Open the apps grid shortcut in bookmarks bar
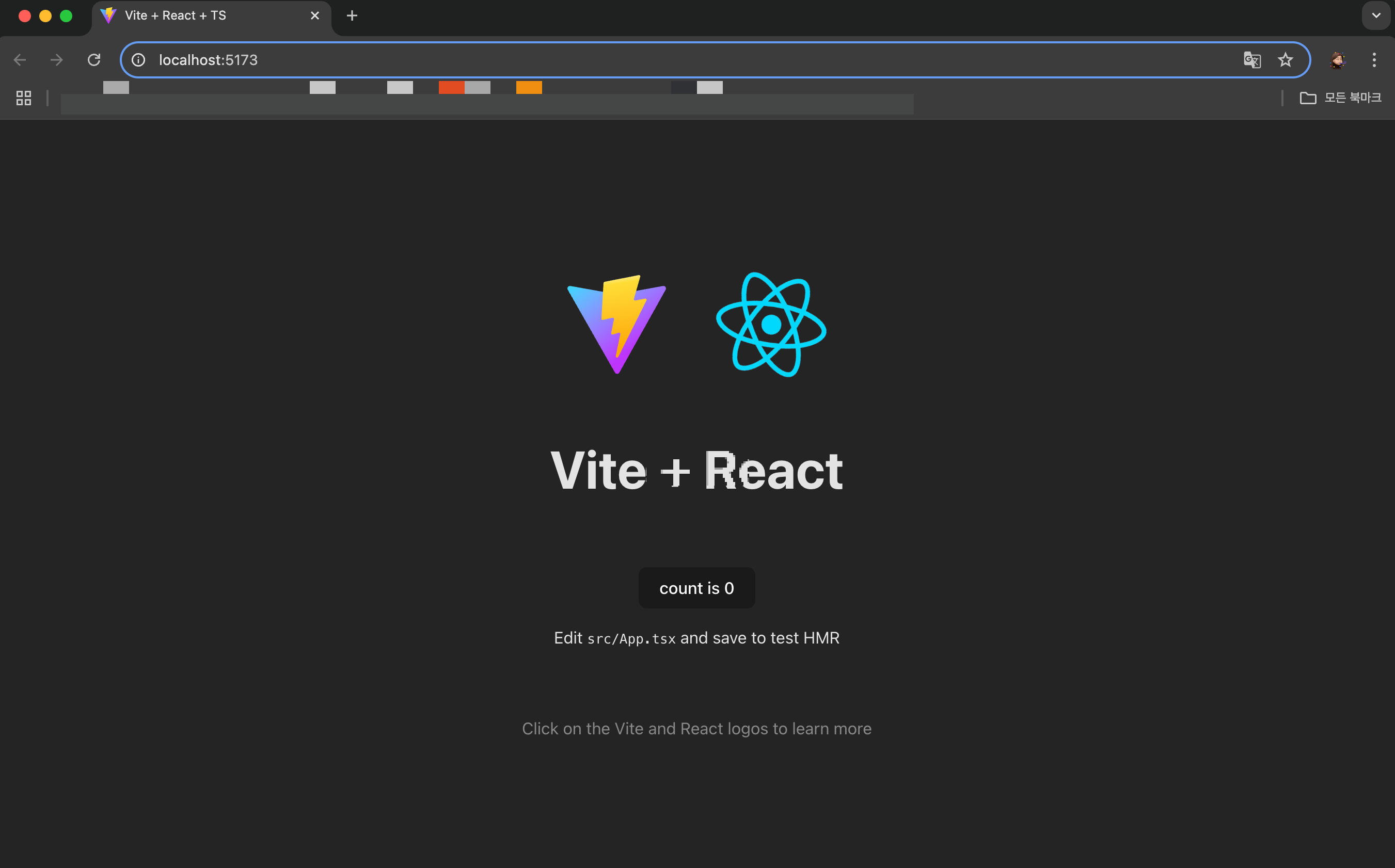This screenshot has height=868, width=1395. point(24,98)
